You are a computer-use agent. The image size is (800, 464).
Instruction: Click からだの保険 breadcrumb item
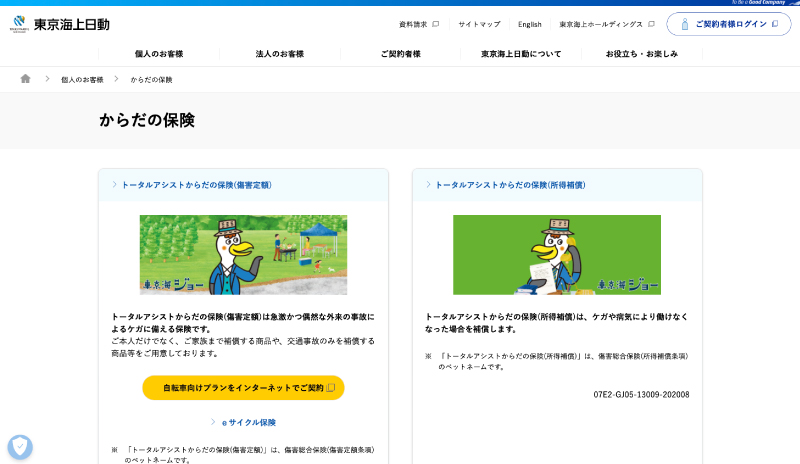151,80
